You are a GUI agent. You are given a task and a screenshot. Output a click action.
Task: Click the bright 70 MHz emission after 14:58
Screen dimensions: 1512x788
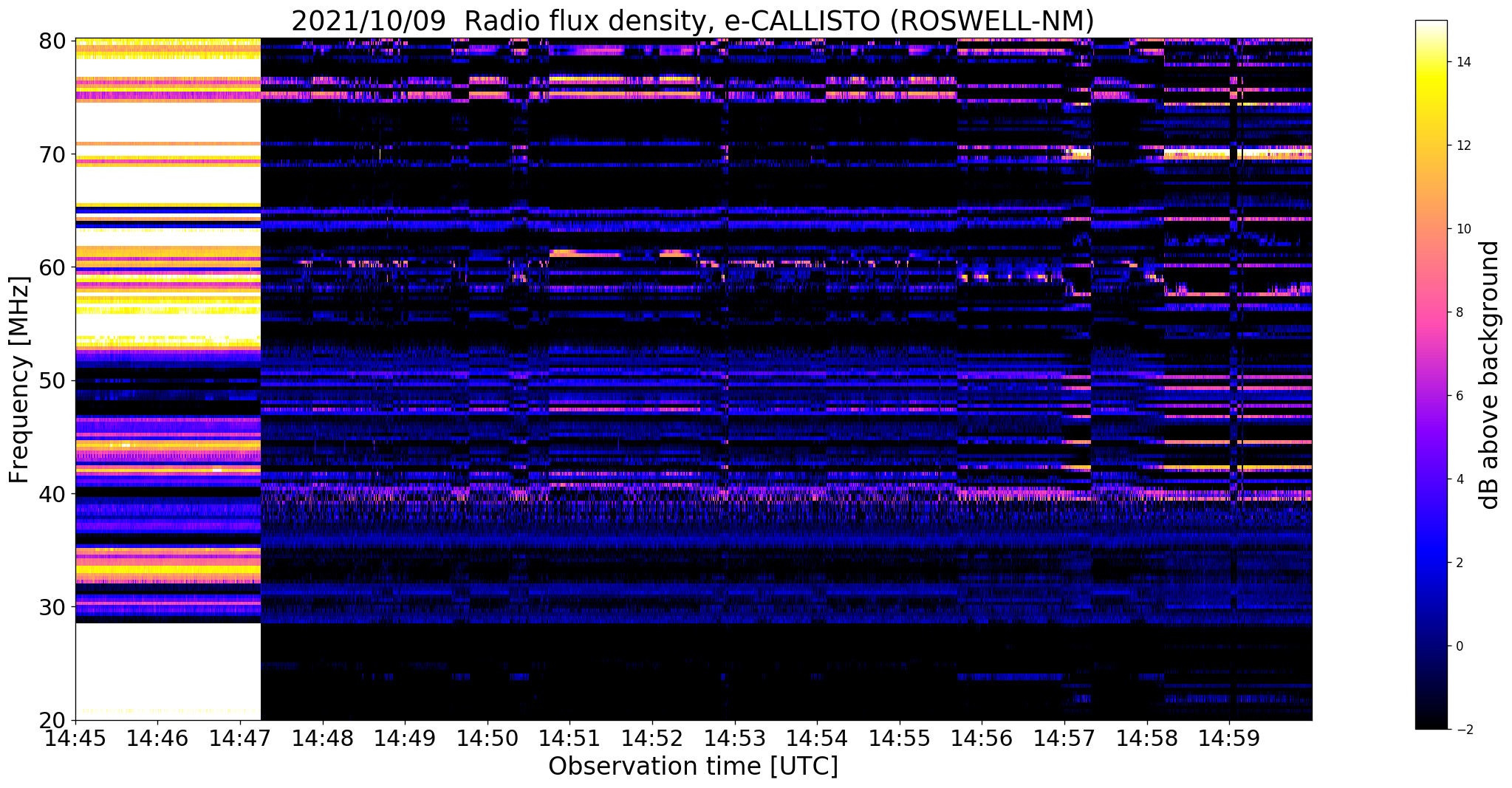tap(1238, 154)
